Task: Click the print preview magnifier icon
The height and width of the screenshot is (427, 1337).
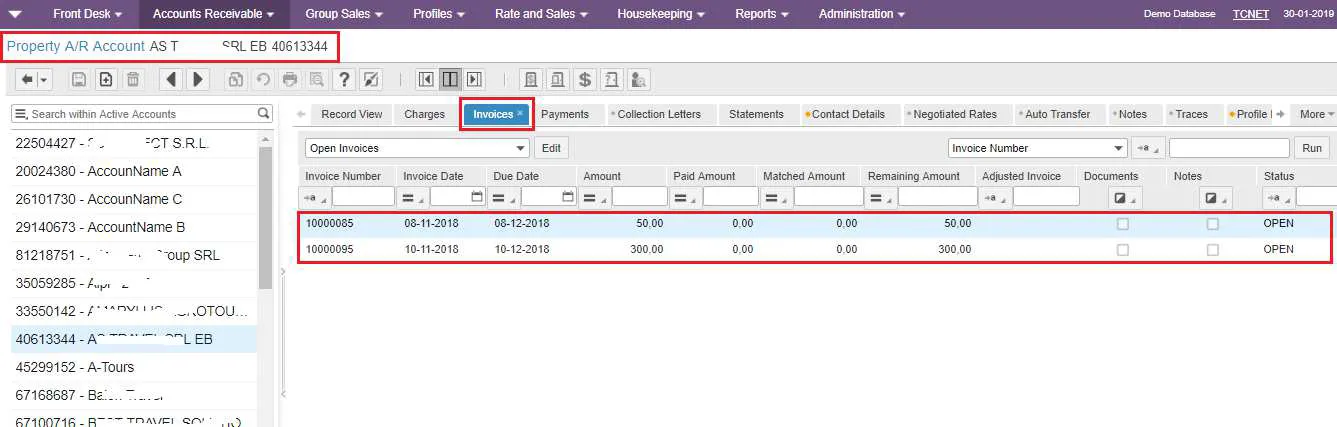Action: [316, 79]
